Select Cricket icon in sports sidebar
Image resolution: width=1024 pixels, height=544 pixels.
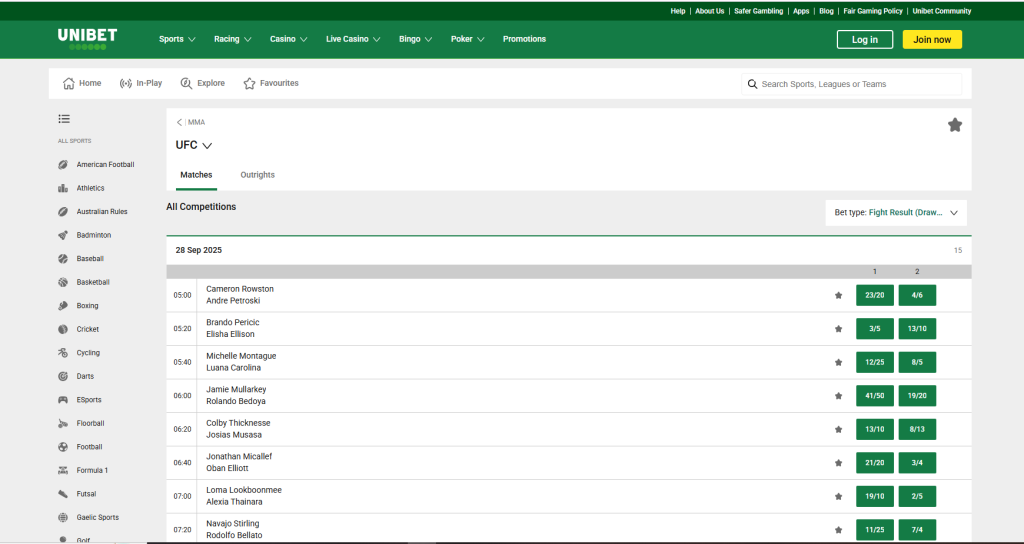click(x=63, y=329)
